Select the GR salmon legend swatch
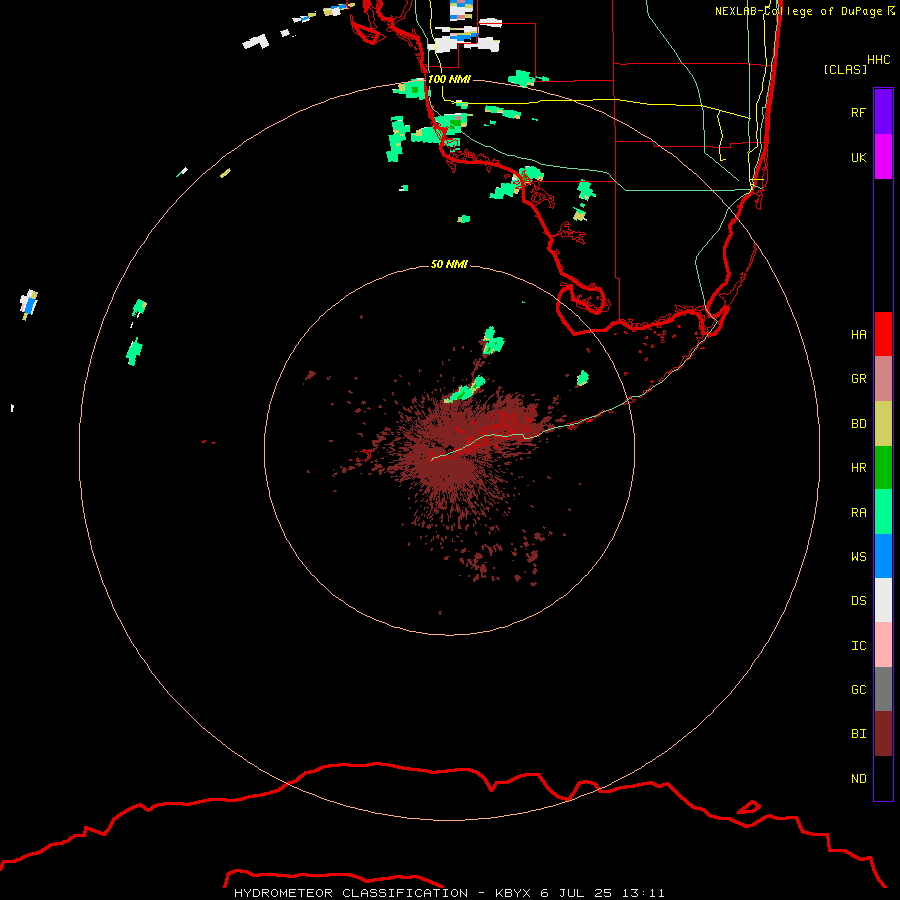Screen dimensions: 900x900 (883, 379)
